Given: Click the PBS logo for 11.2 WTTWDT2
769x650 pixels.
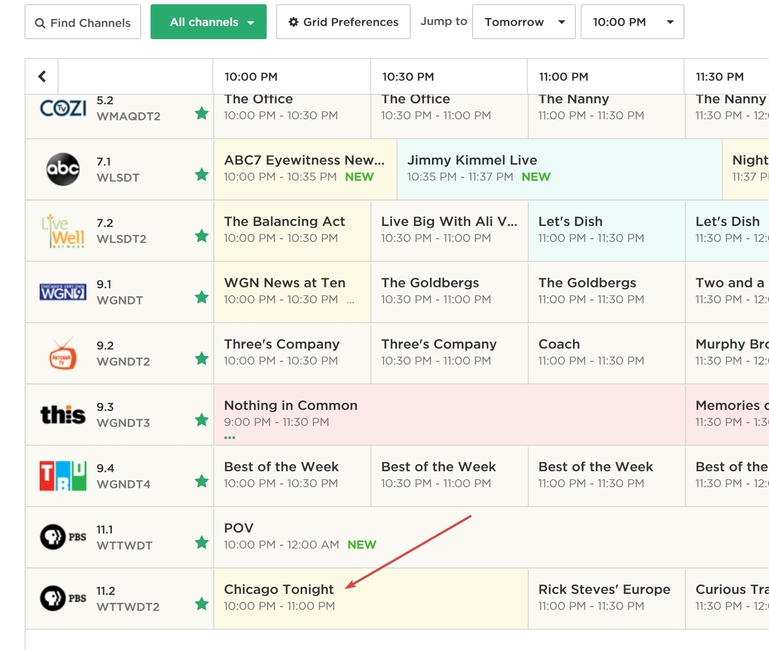Looking at the screenshot, I should (x=63, y=598).
